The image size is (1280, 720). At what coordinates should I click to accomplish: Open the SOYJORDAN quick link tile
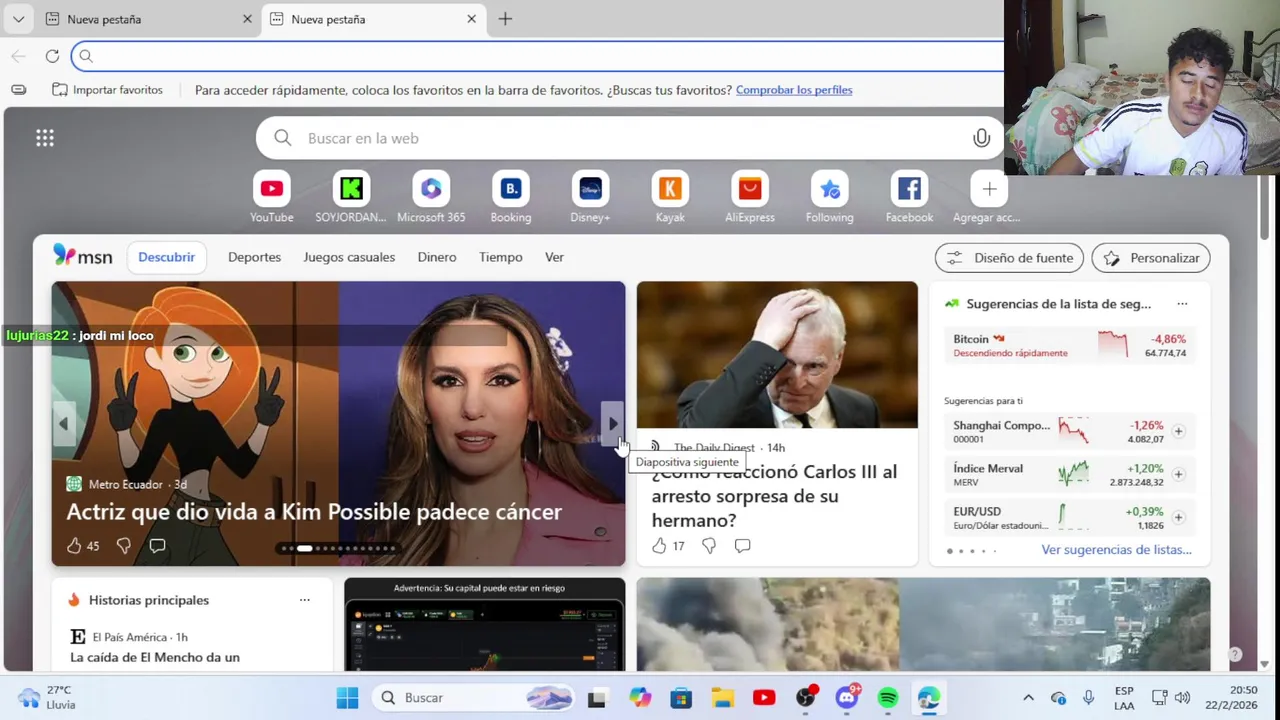[x=351, y=197]
